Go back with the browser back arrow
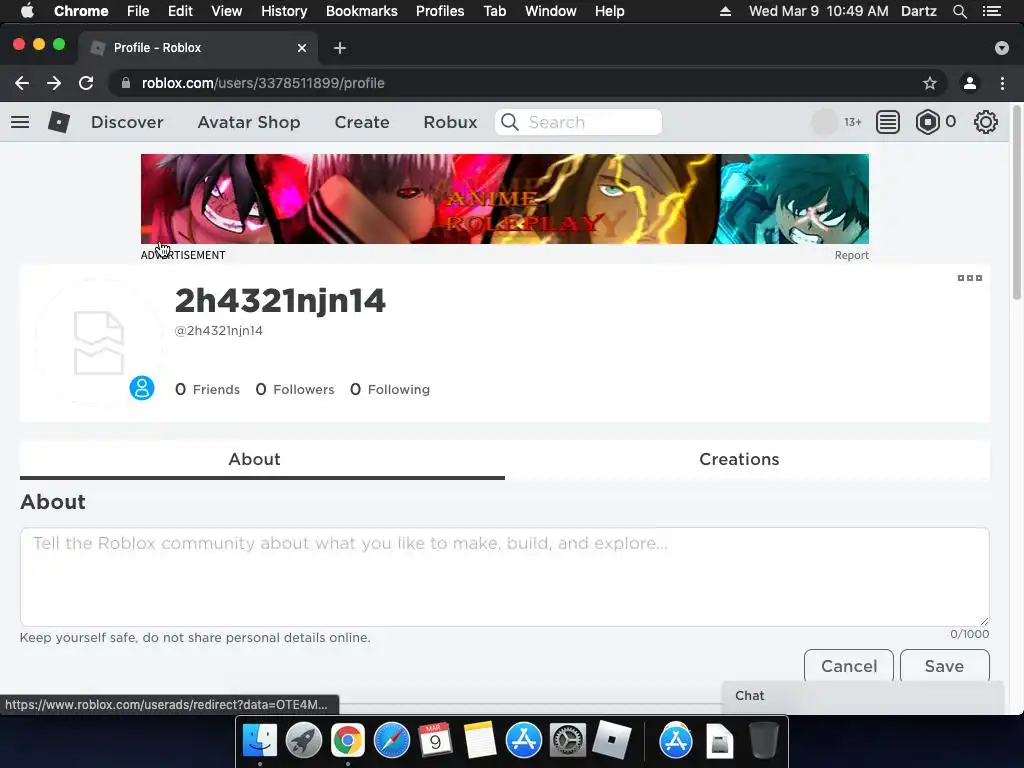Screen dimensions: 1024x768 tap(22, 83)
